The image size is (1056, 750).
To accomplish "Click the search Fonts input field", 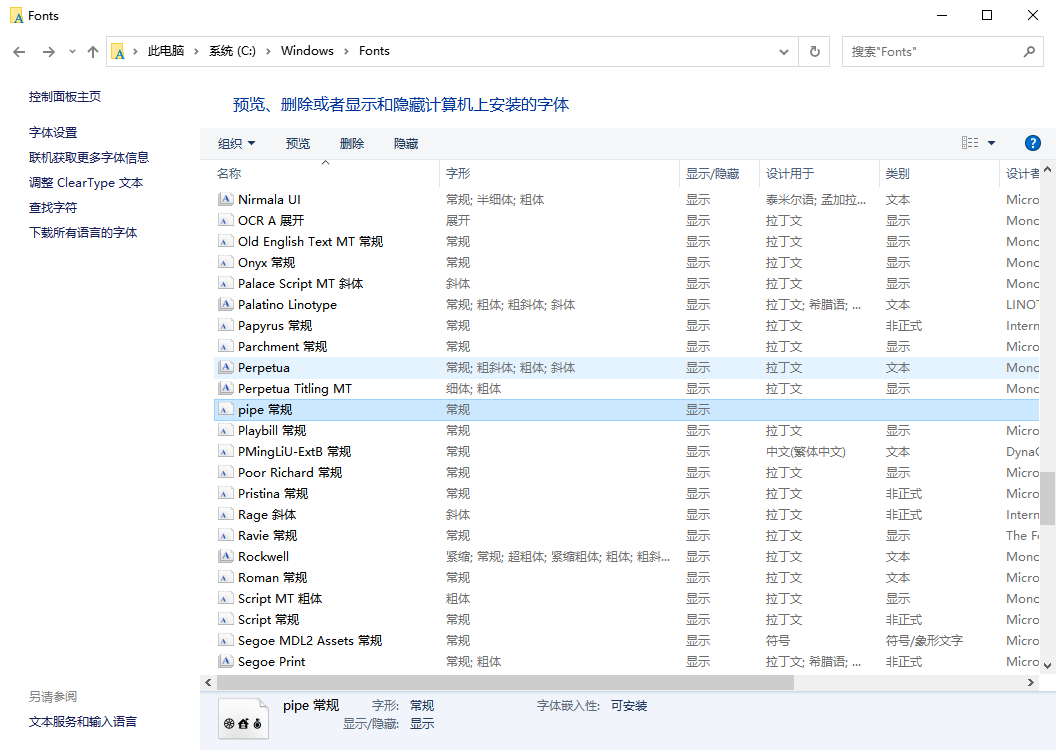I will click(x=933, y=52).
